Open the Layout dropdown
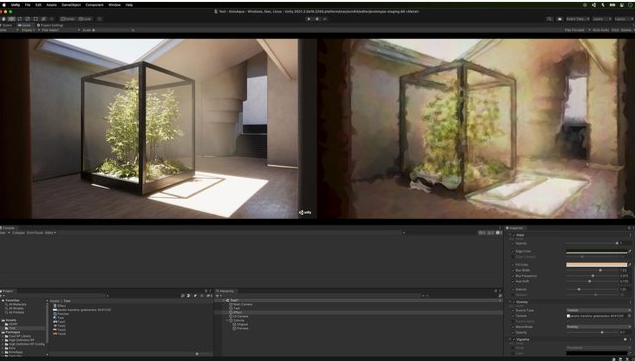 pos(623,19)
